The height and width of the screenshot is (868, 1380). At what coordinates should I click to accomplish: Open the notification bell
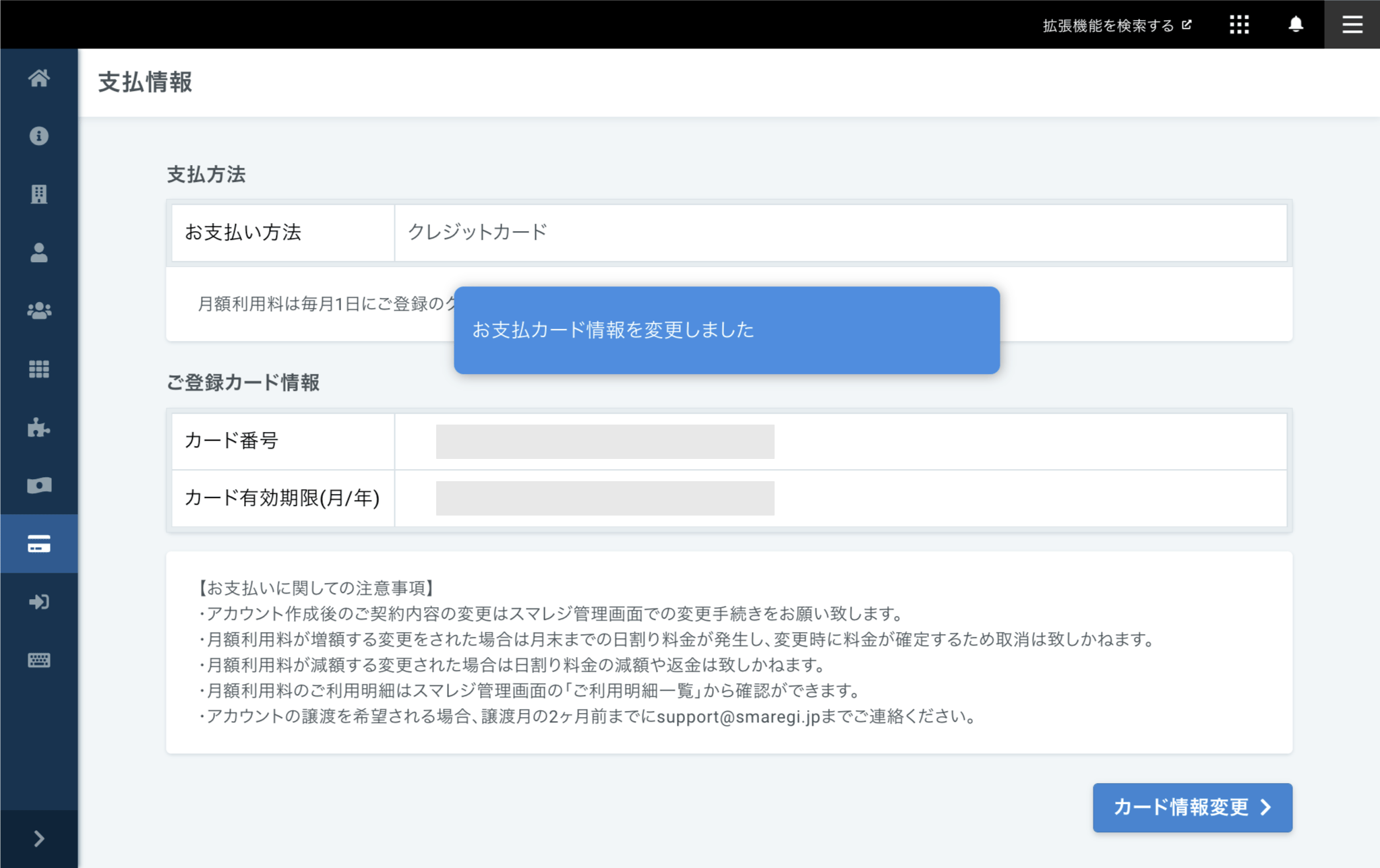pos(1295,25)
